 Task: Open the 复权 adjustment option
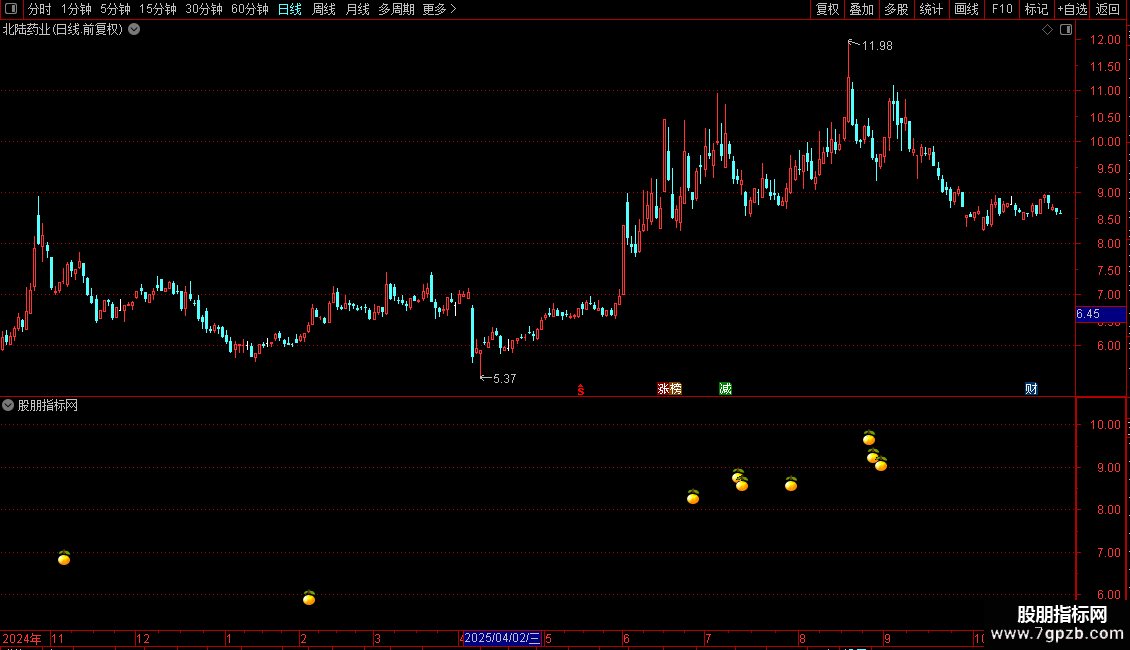(827, 9)
